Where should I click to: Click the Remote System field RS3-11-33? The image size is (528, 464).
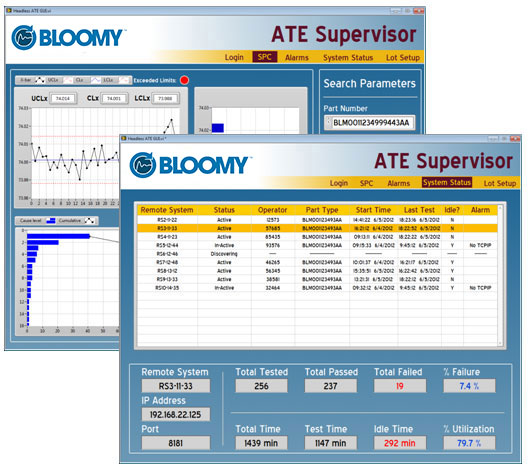(x=175, y=386)
